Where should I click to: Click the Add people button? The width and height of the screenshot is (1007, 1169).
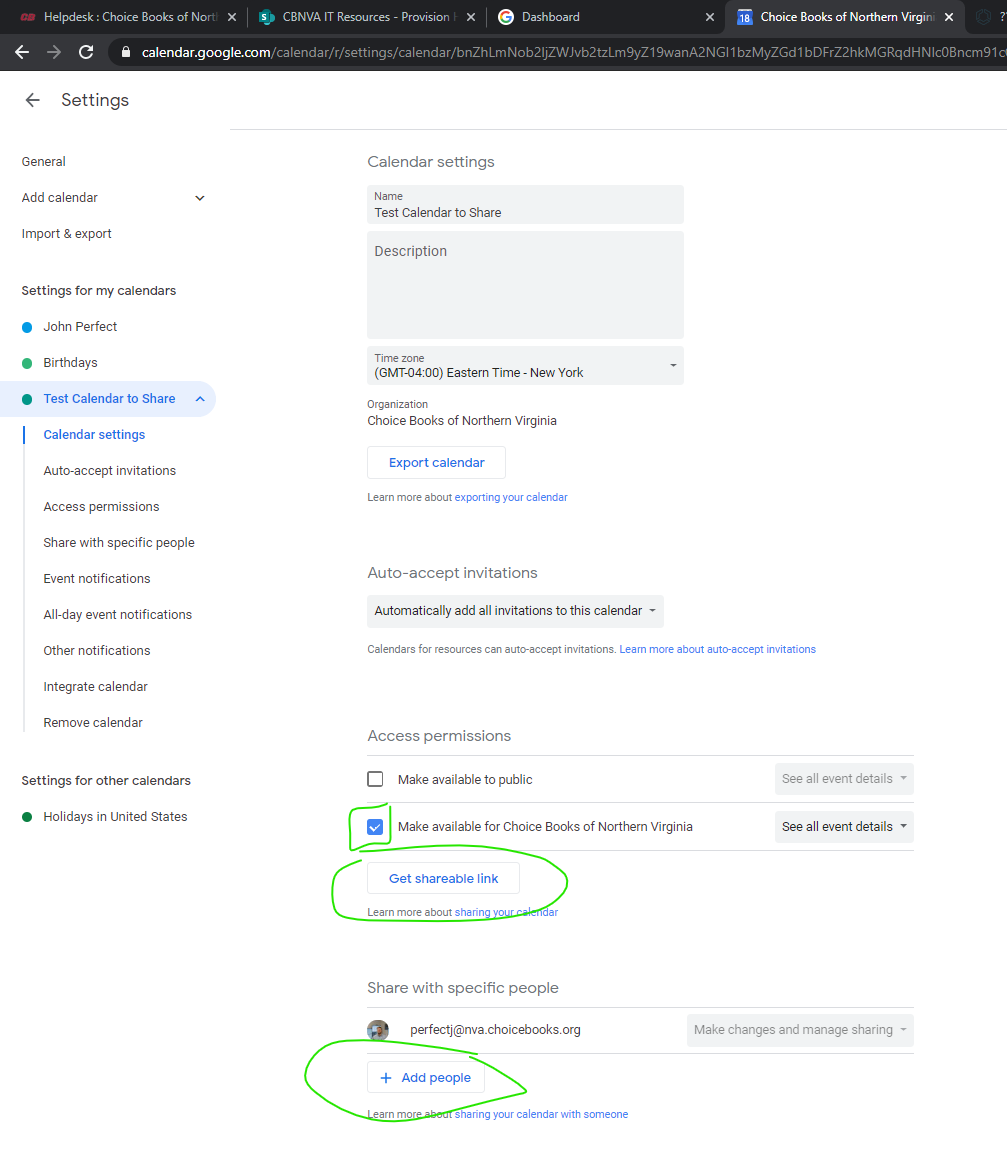(426, 1078)
